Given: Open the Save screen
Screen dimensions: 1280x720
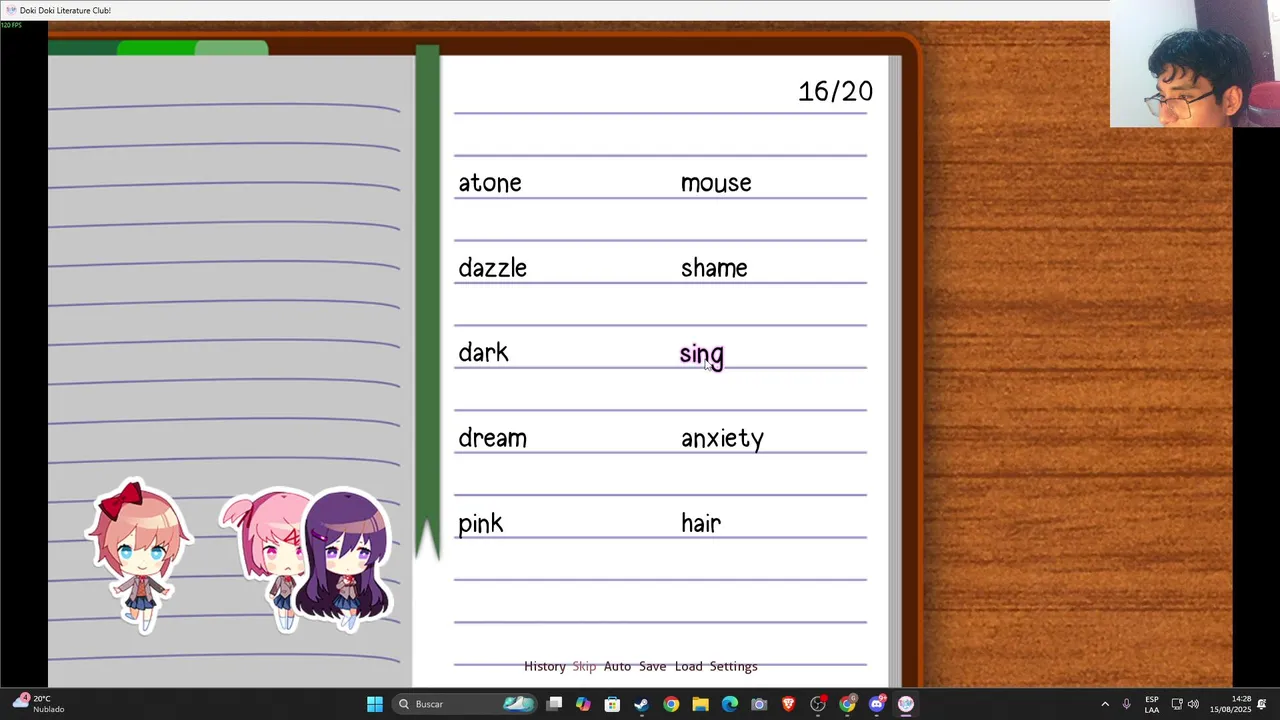Looking at the screenshot, I should [x=652, y=666].
